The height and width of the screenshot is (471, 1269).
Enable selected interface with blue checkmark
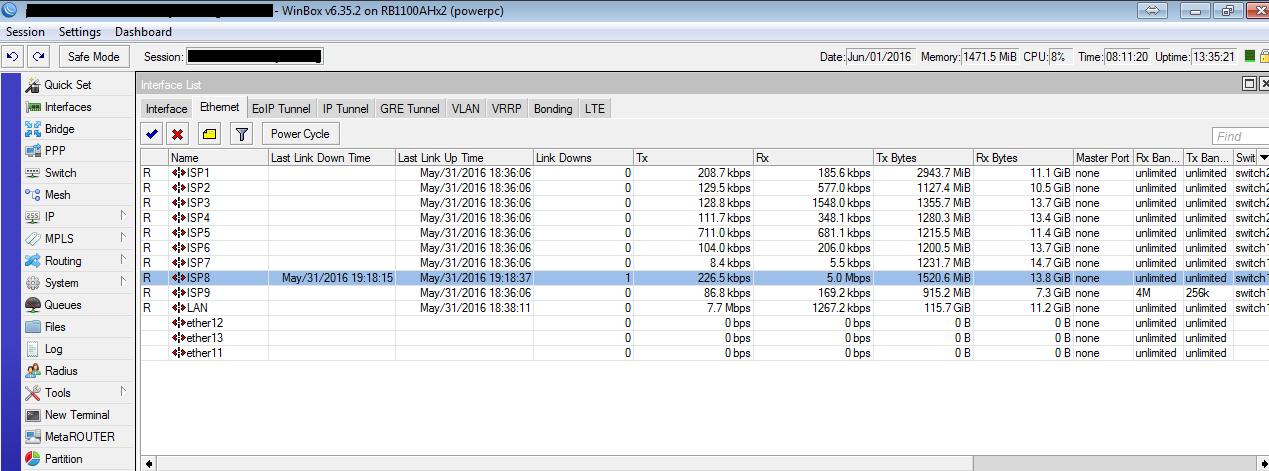pyautogui.click(x=152, y=134)
